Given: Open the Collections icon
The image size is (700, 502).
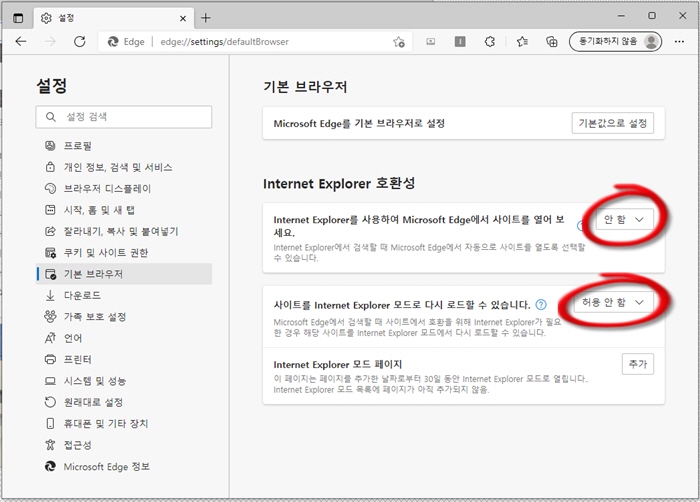Looking at the screenshot, I should pyautogui.click(x=552, y=42).
